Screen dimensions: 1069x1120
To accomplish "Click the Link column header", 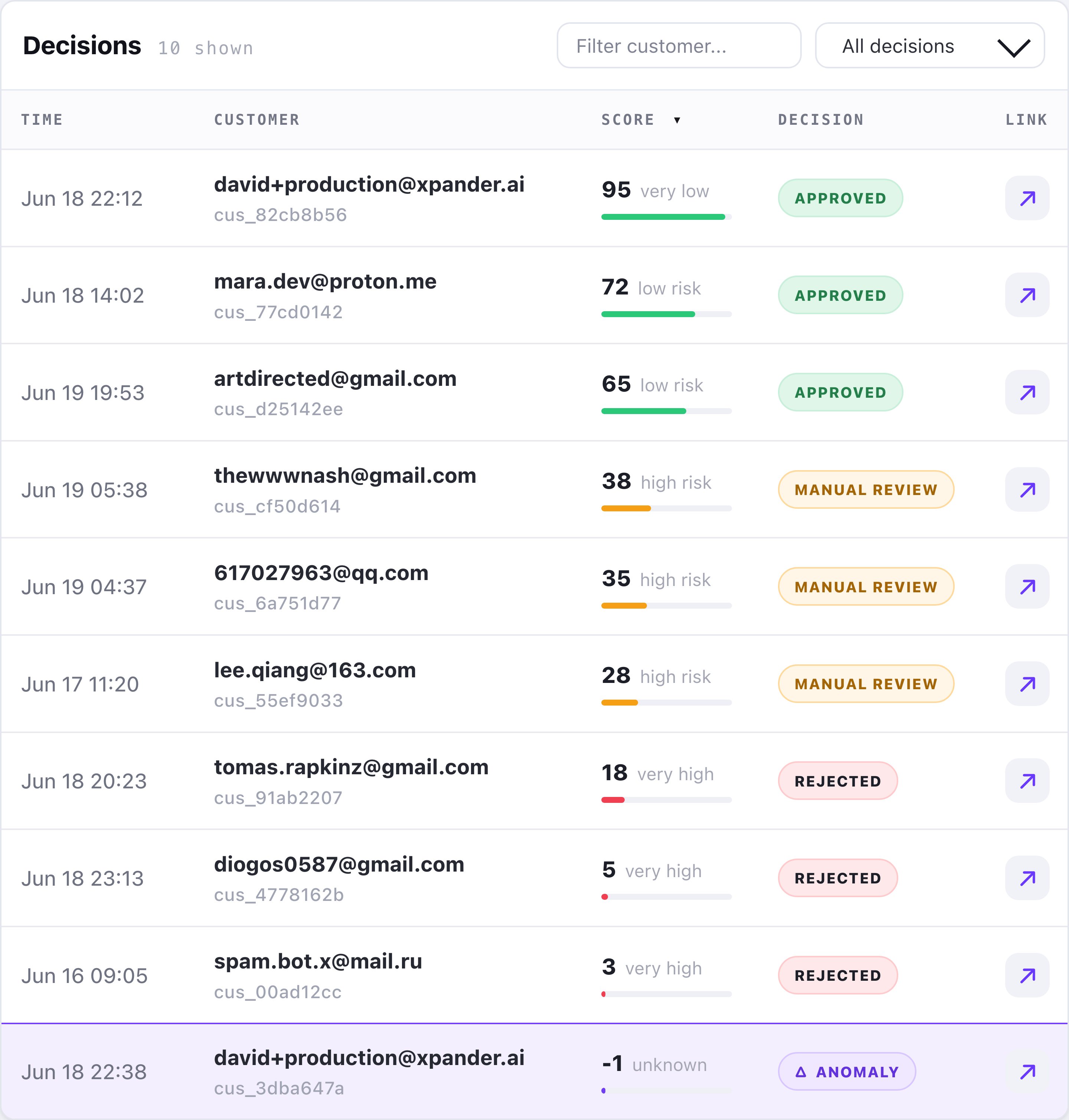I will tap(1026, 120).
